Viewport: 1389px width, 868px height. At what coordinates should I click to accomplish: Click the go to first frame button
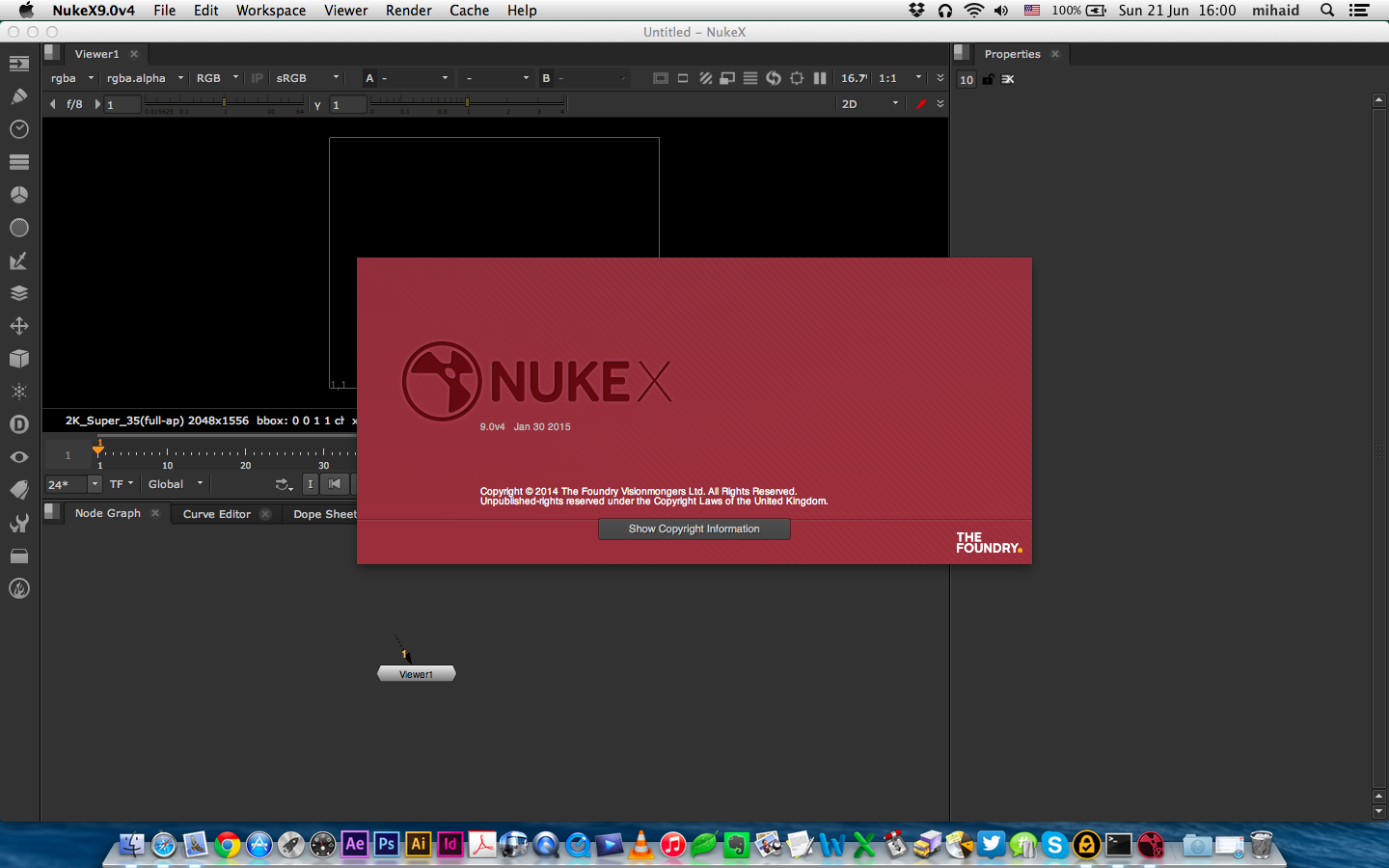click(335, 484)
